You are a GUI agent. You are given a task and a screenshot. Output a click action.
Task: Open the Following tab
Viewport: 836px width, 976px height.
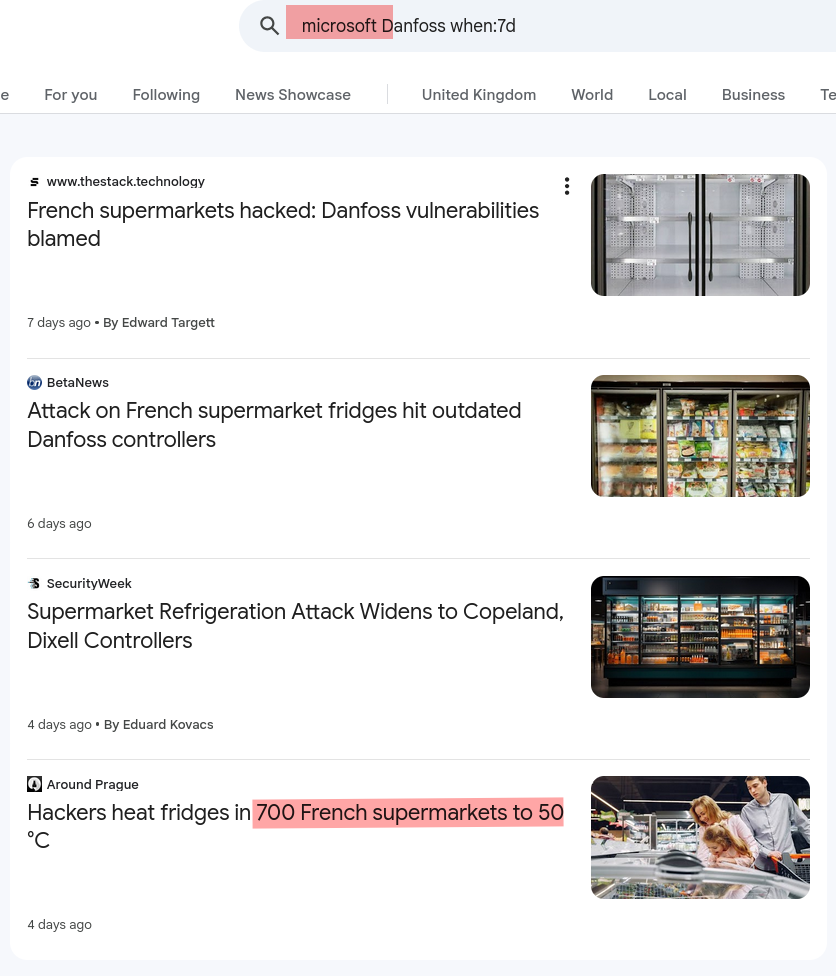coord(166,95)
